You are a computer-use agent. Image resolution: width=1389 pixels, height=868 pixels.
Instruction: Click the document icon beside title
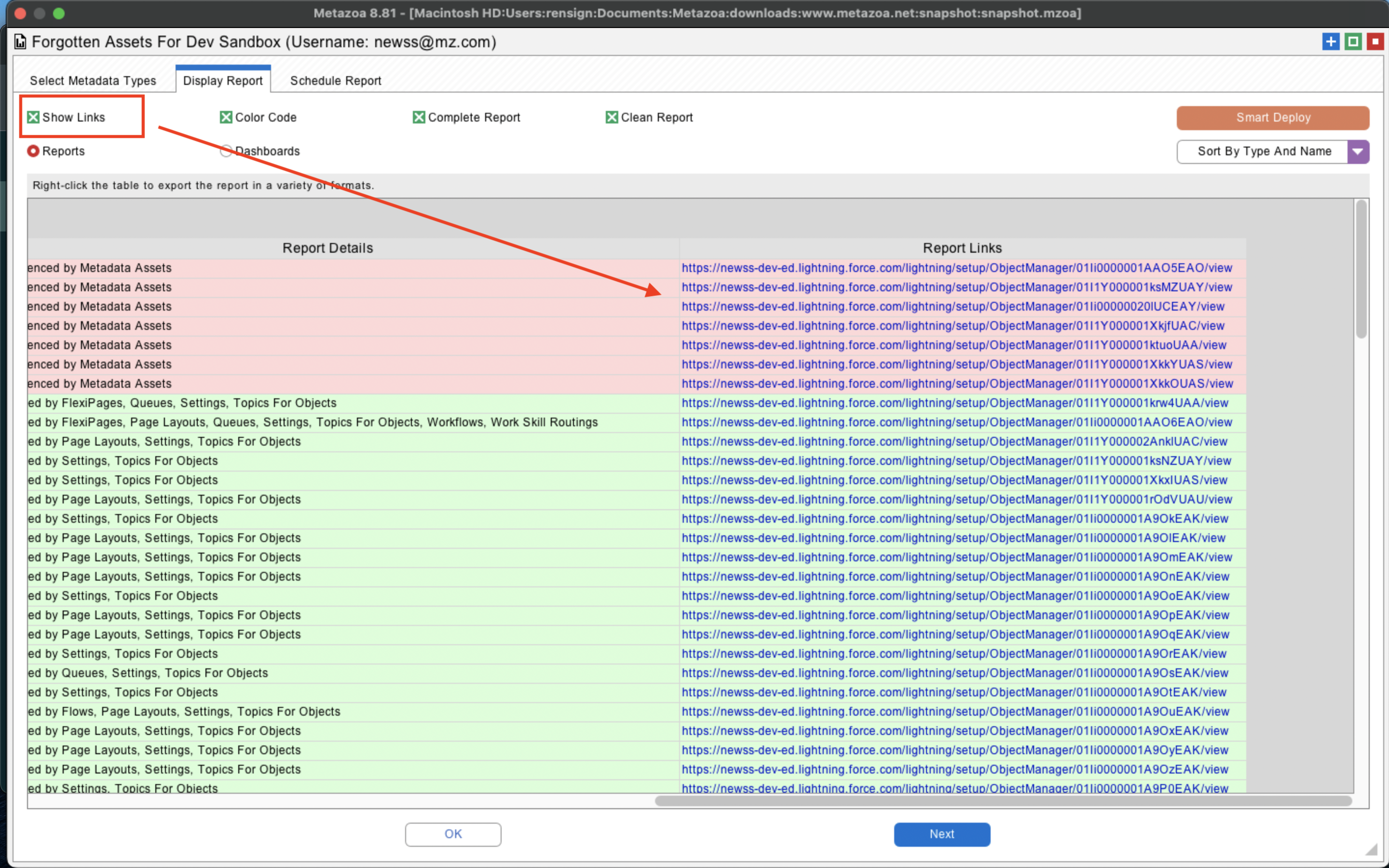(x=20, y=42)
